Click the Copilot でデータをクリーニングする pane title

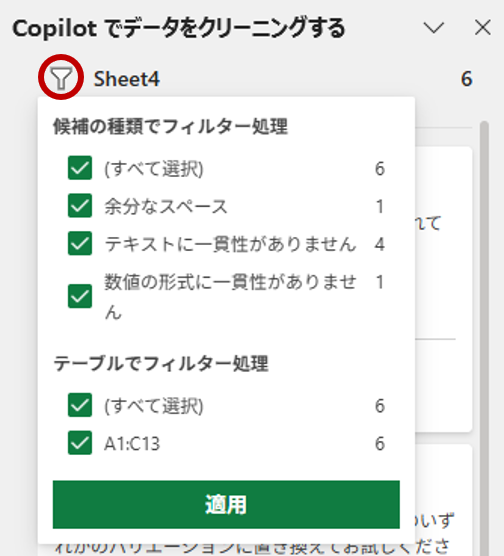(x=179, y=28)
